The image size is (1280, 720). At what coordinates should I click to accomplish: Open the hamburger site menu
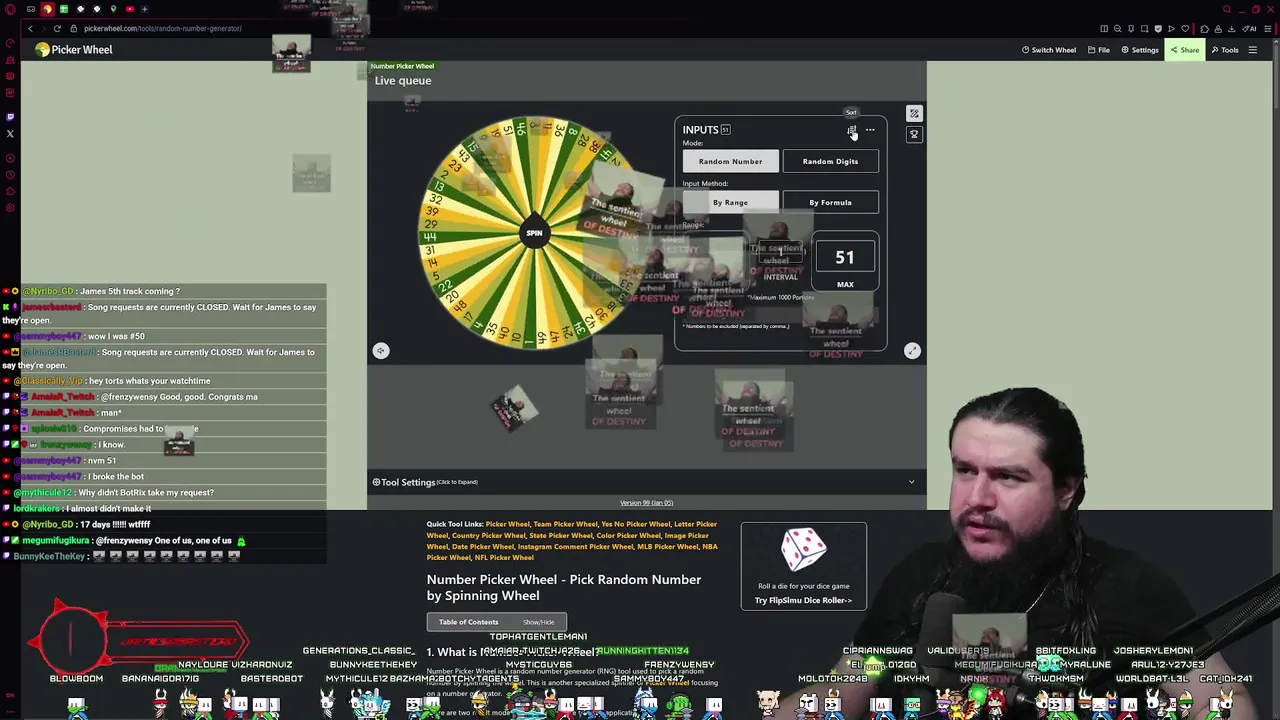(1252, 50)
